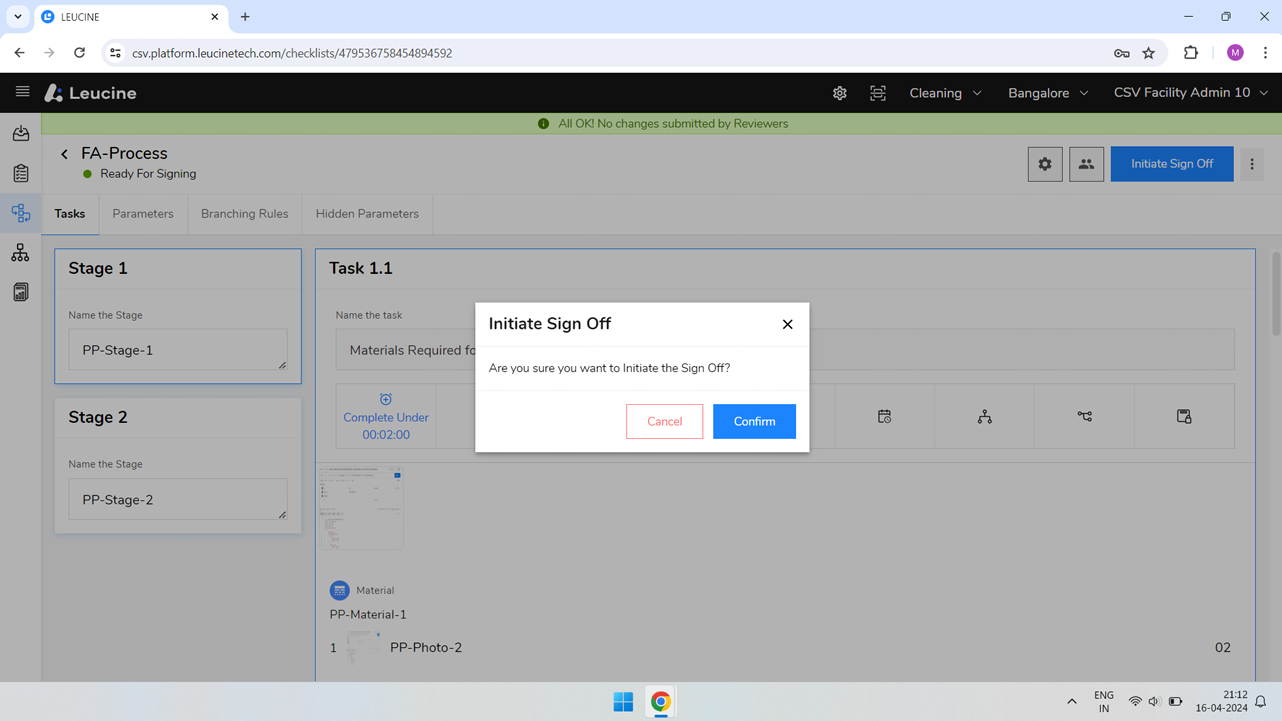
Task: Click the task dependency connector icon
Action: 1084,416
